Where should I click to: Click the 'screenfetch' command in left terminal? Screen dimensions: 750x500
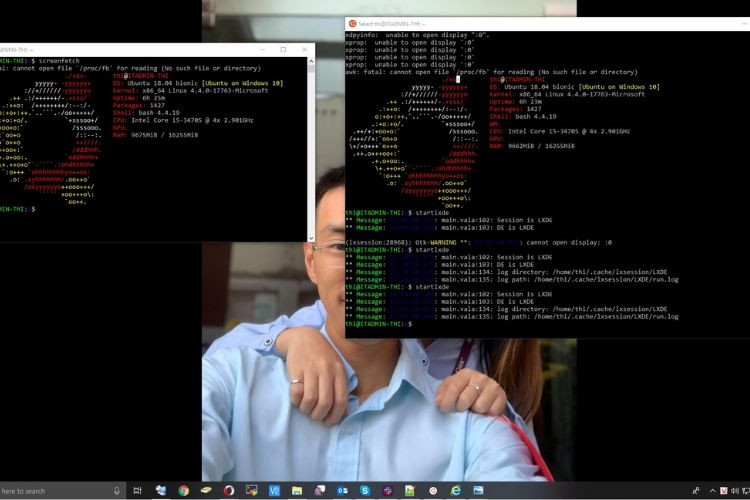59,61
